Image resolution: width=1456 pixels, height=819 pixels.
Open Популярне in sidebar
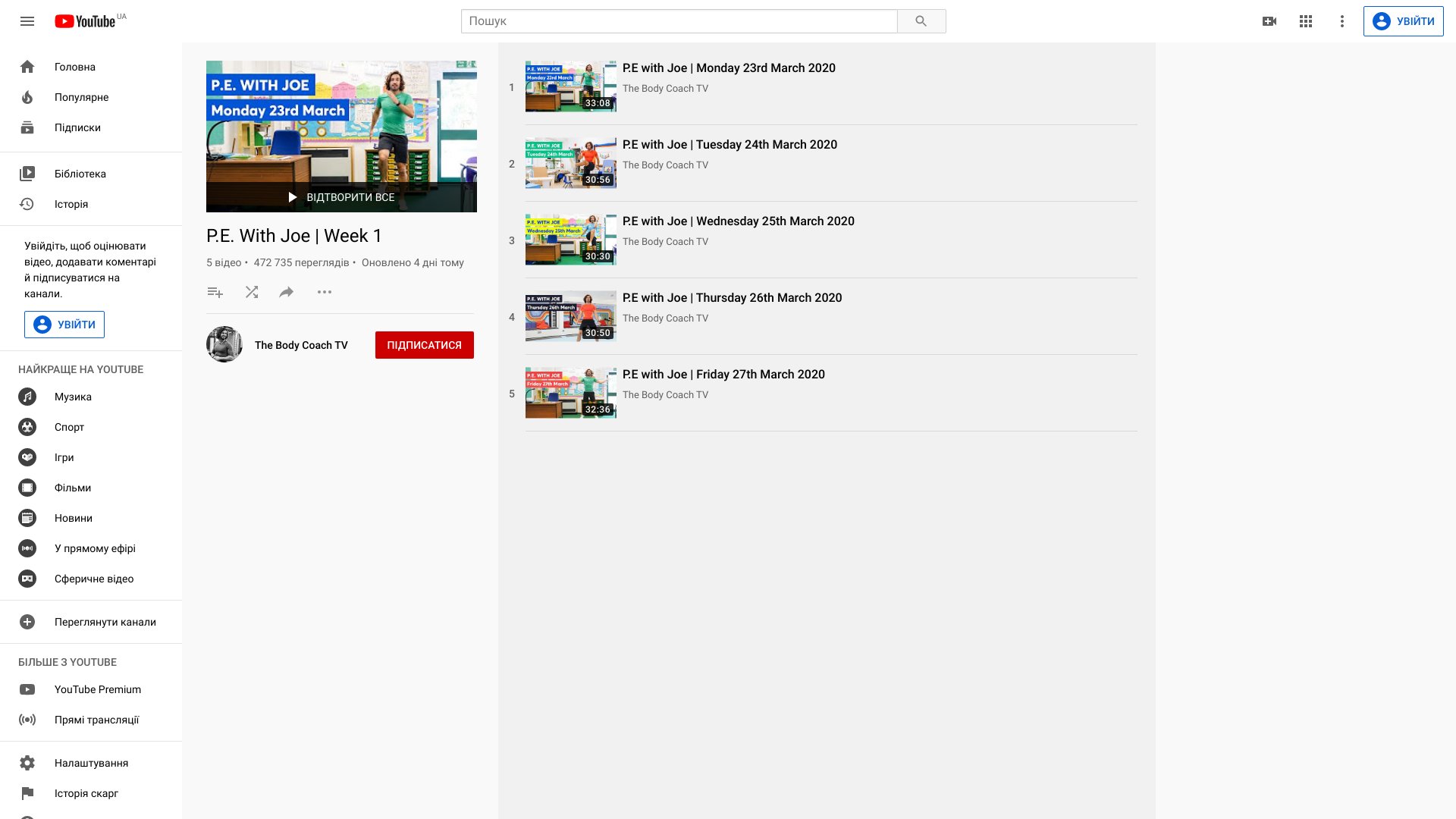(x=91, y=97)
